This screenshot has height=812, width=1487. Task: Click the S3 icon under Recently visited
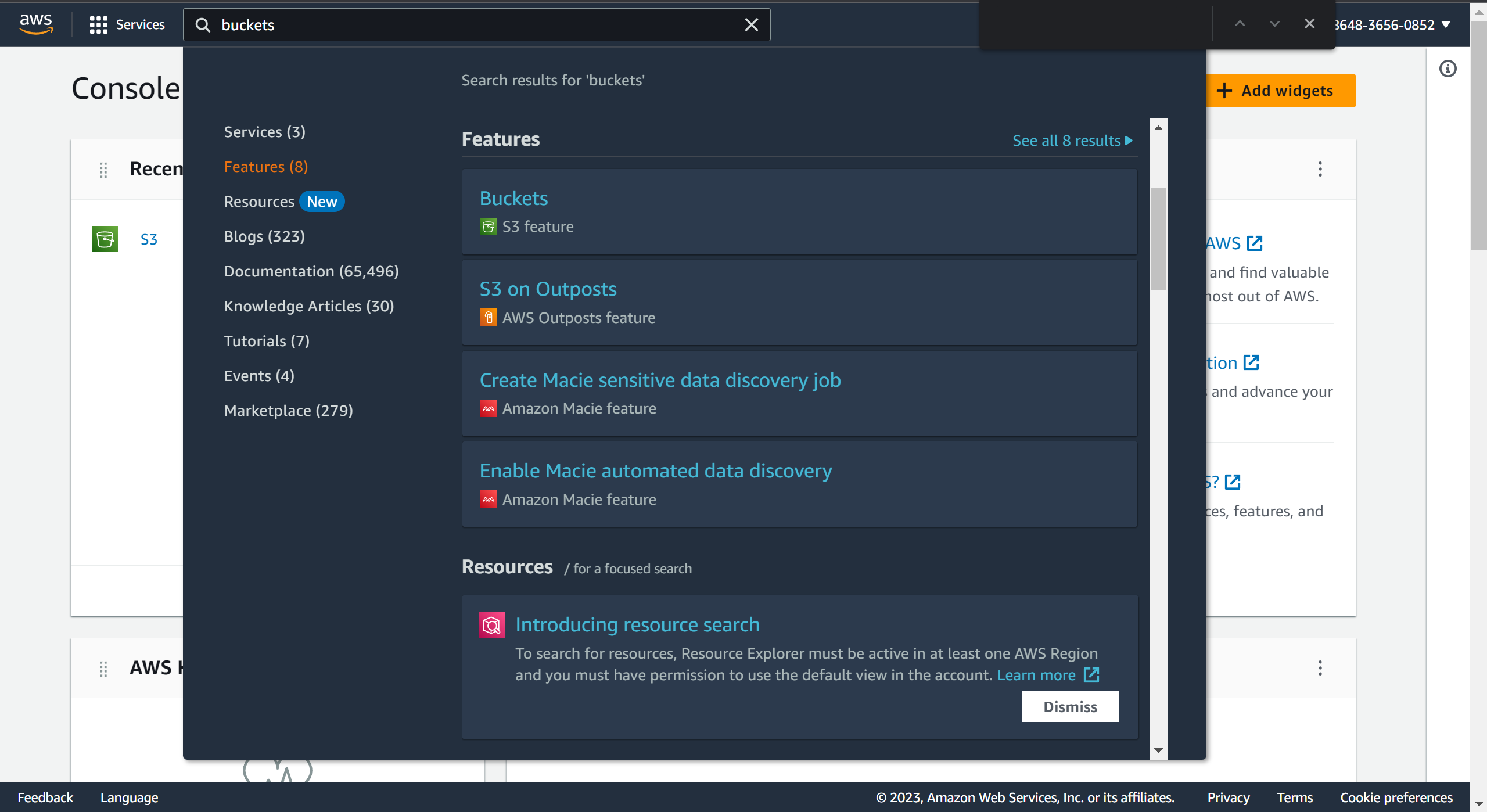tap(105, 239)
